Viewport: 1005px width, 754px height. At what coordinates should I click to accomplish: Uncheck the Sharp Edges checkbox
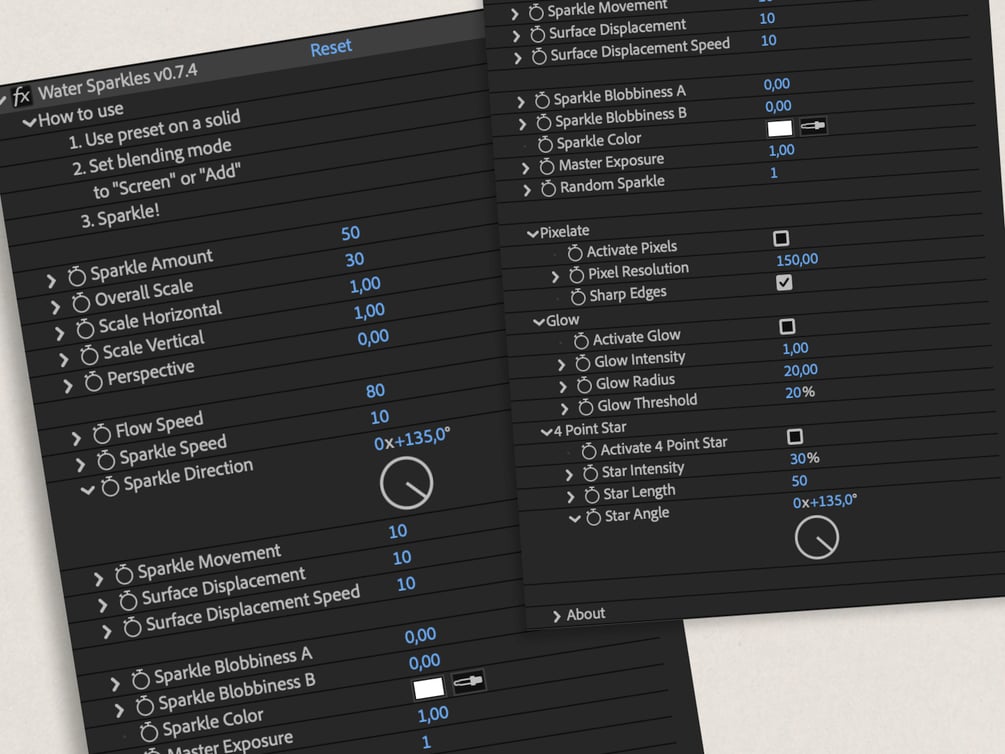click(x=784, y=282)
